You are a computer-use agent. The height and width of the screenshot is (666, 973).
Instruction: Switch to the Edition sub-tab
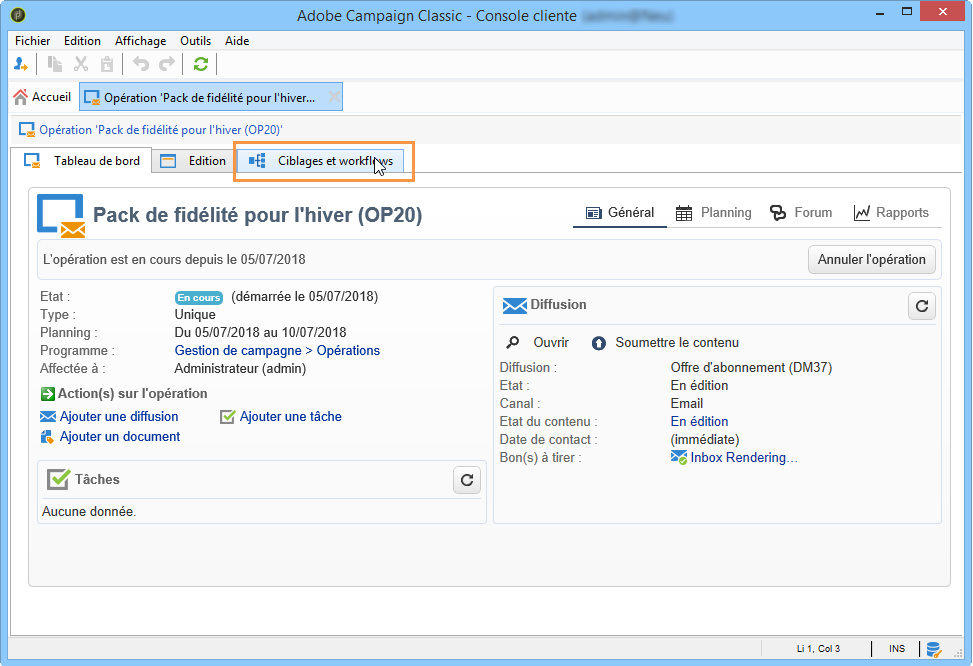[193, 161]
